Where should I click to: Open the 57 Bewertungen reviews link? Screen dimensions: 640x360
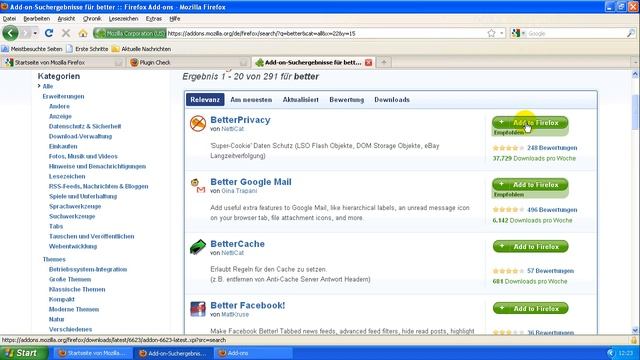coord(550,271)
